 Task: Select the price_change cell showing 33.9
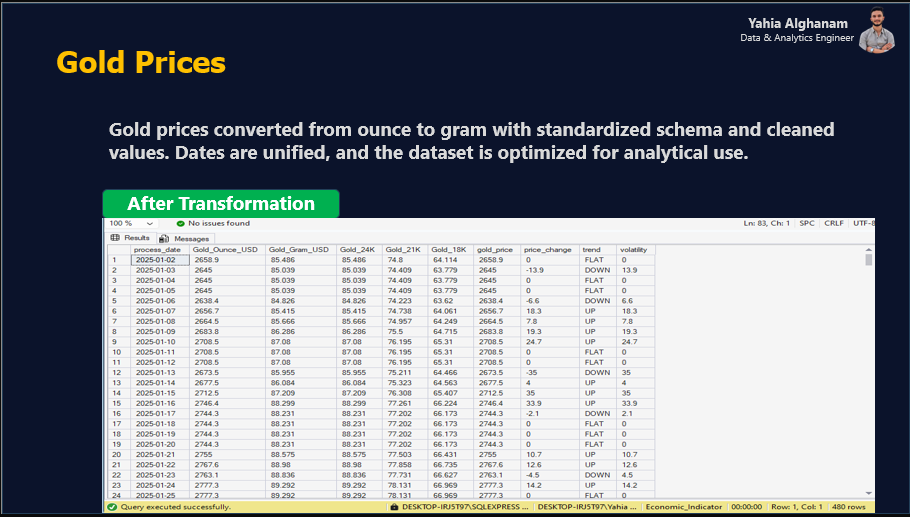550,403
